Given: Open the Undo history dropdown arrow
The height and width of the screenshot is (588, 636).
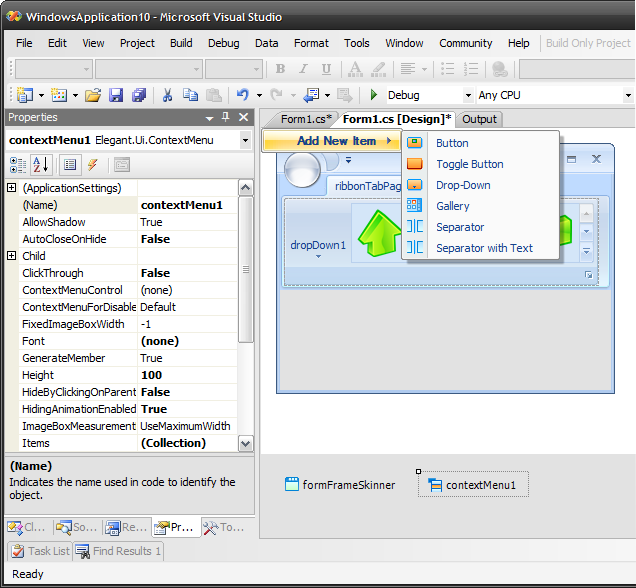Looking at the screenshot, I should (x=260, y=96).
